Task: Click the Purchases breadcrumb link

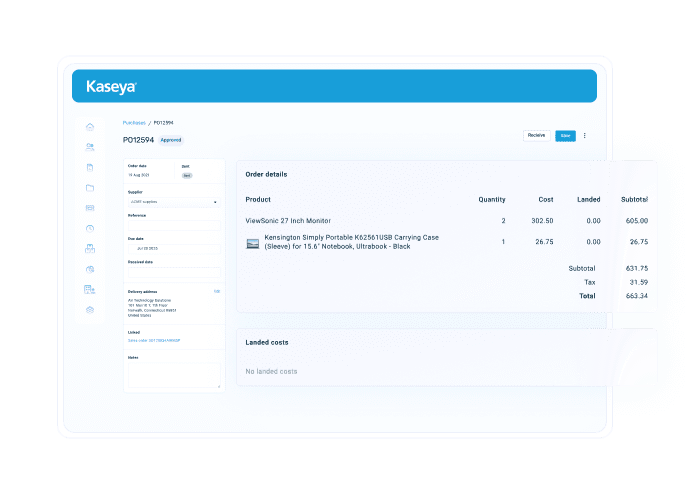Action: coord(135,122)
